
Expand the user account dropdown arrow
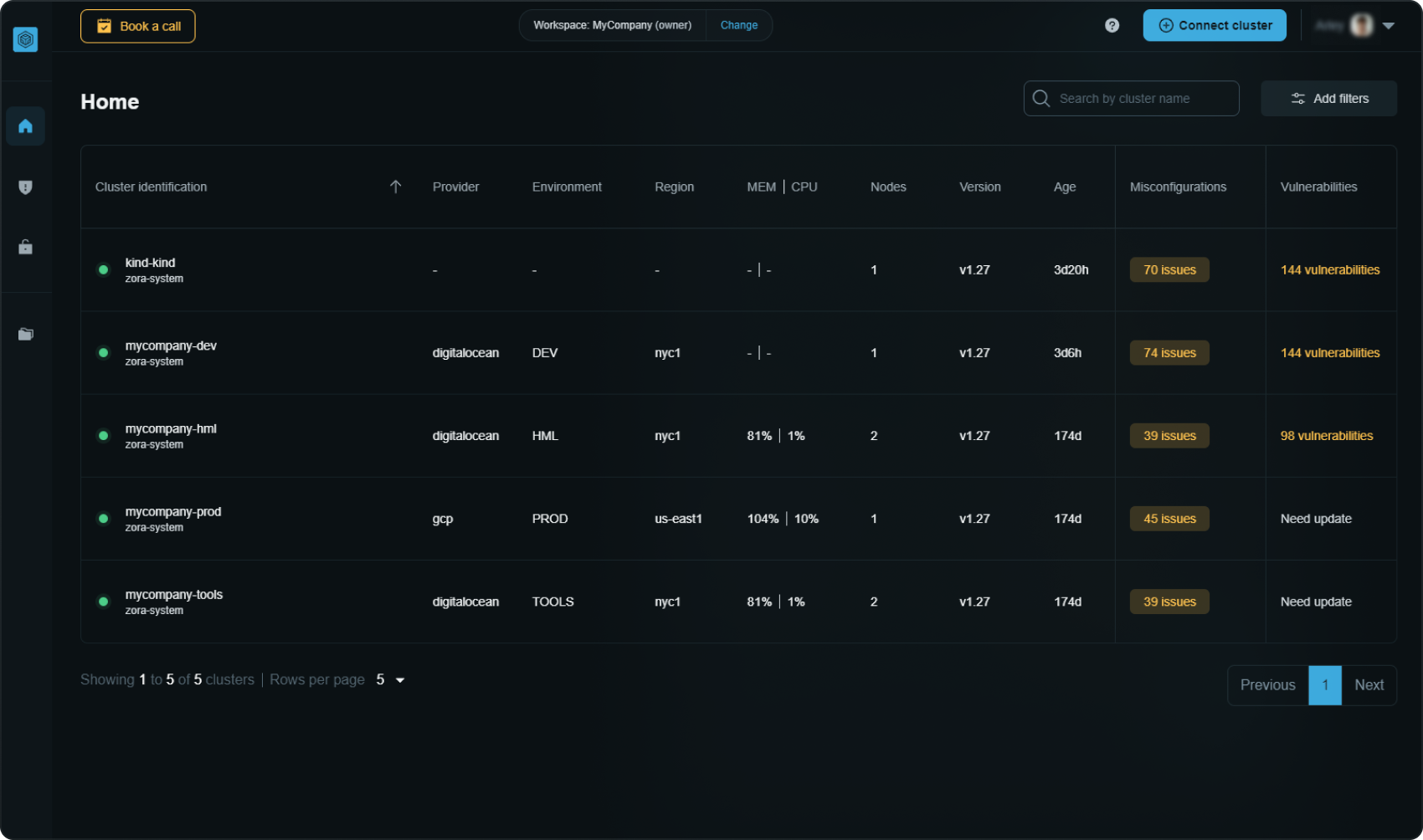point(1389,26)
